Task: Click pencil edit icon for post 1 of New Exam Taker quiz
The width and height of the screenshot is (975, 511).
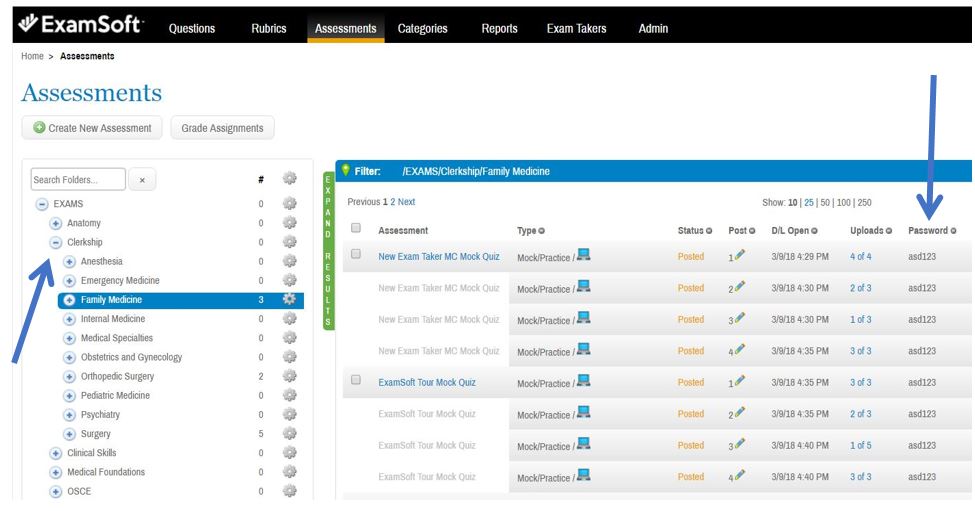Action: pos(739,256)
